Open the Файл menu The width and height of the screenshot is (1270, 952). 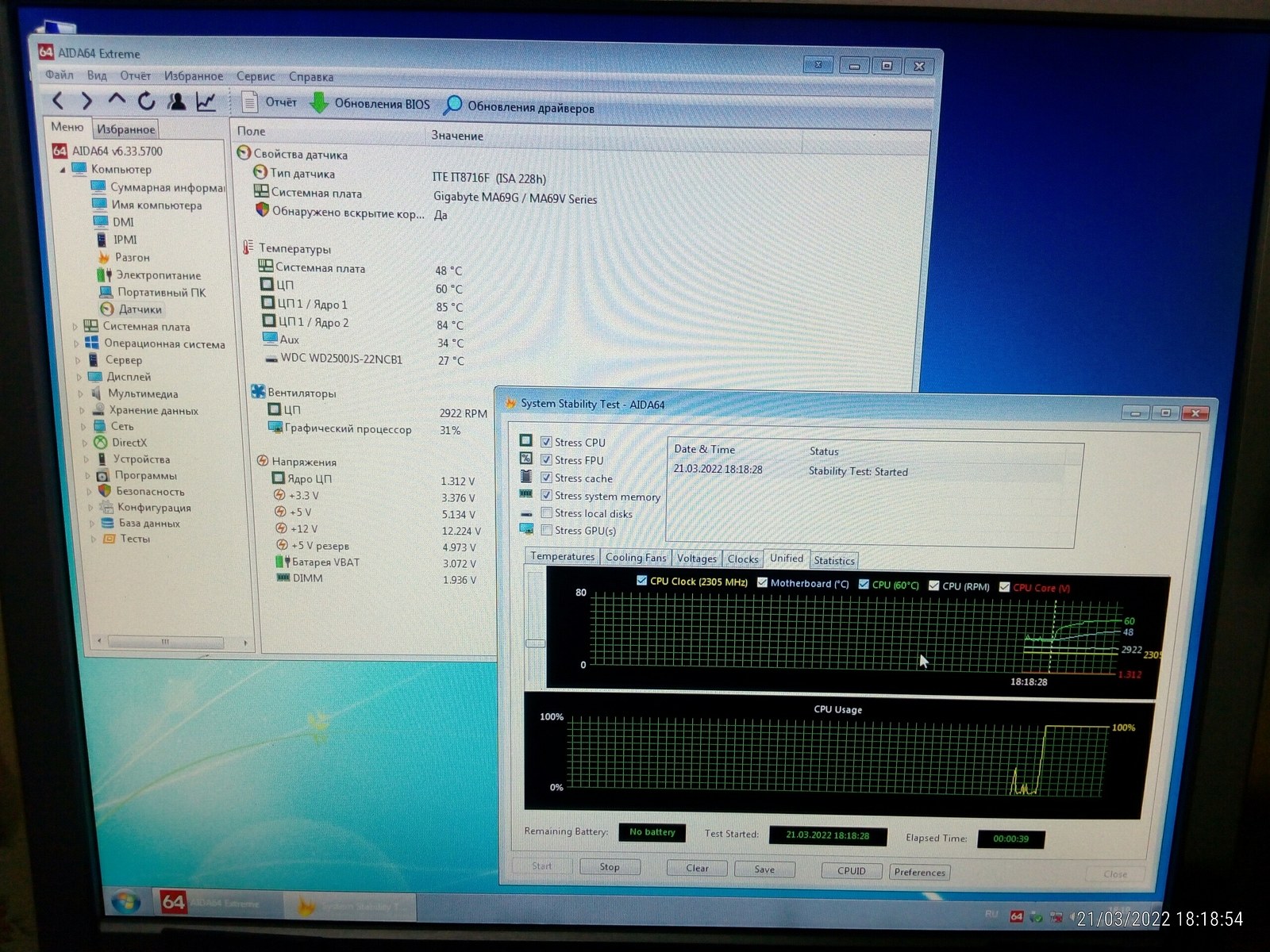[x=59, y=75]
